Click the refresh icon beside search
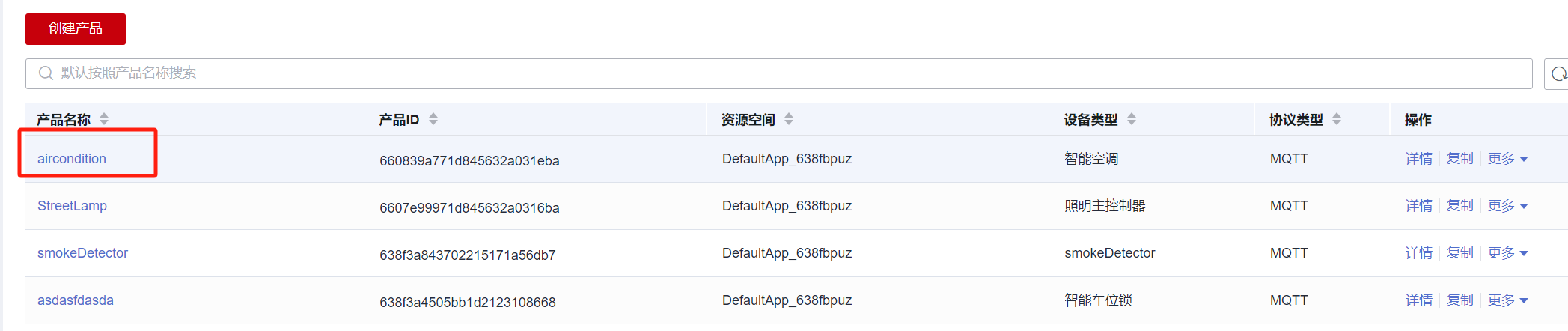This screenshot has width=1568, height=331. (x=1558, y=74)
